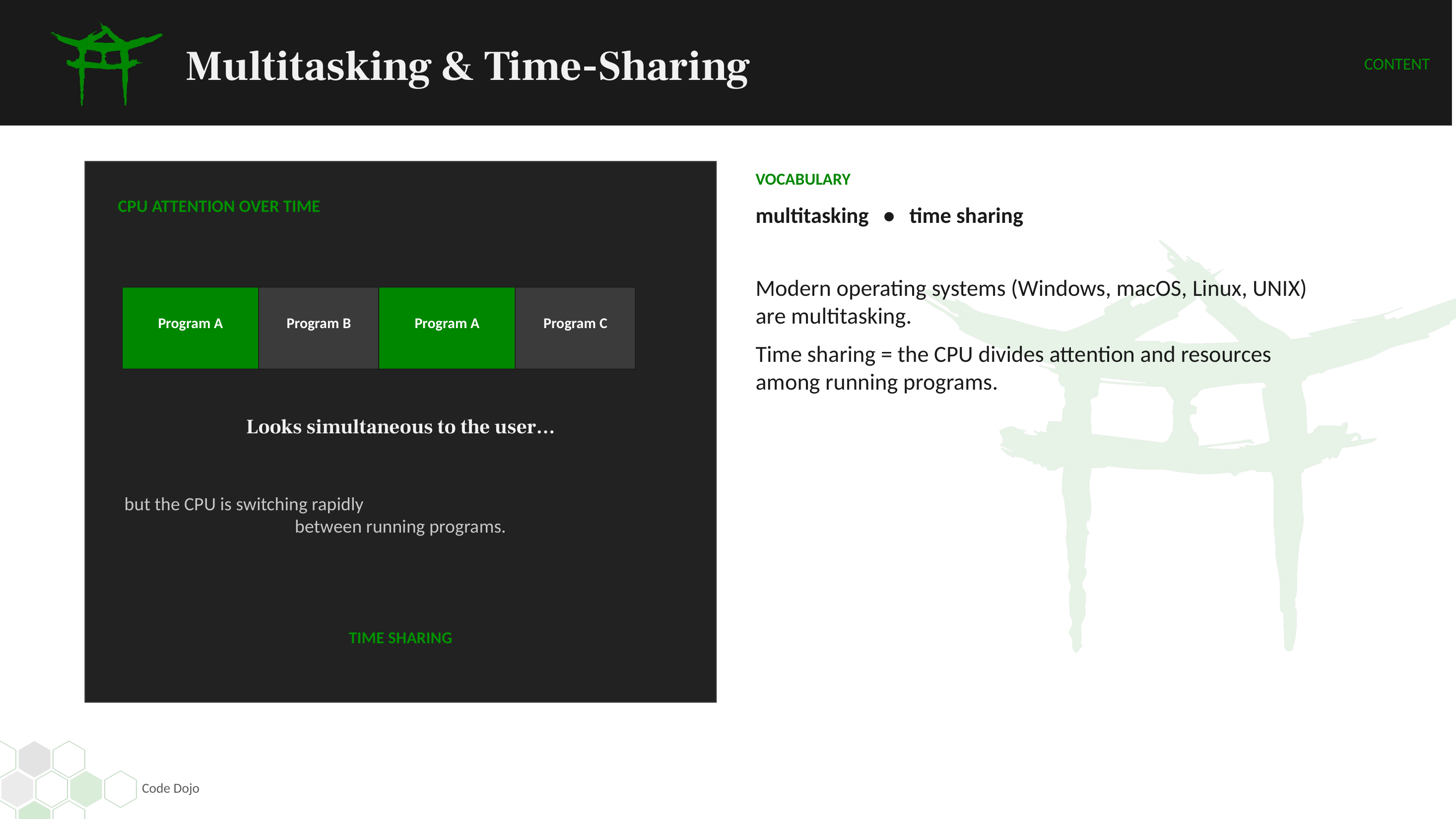Image resolution: width=1456 pixels, height=819 pixels.
Task: Select the Program B block
Action: click(x=318, y=328)
